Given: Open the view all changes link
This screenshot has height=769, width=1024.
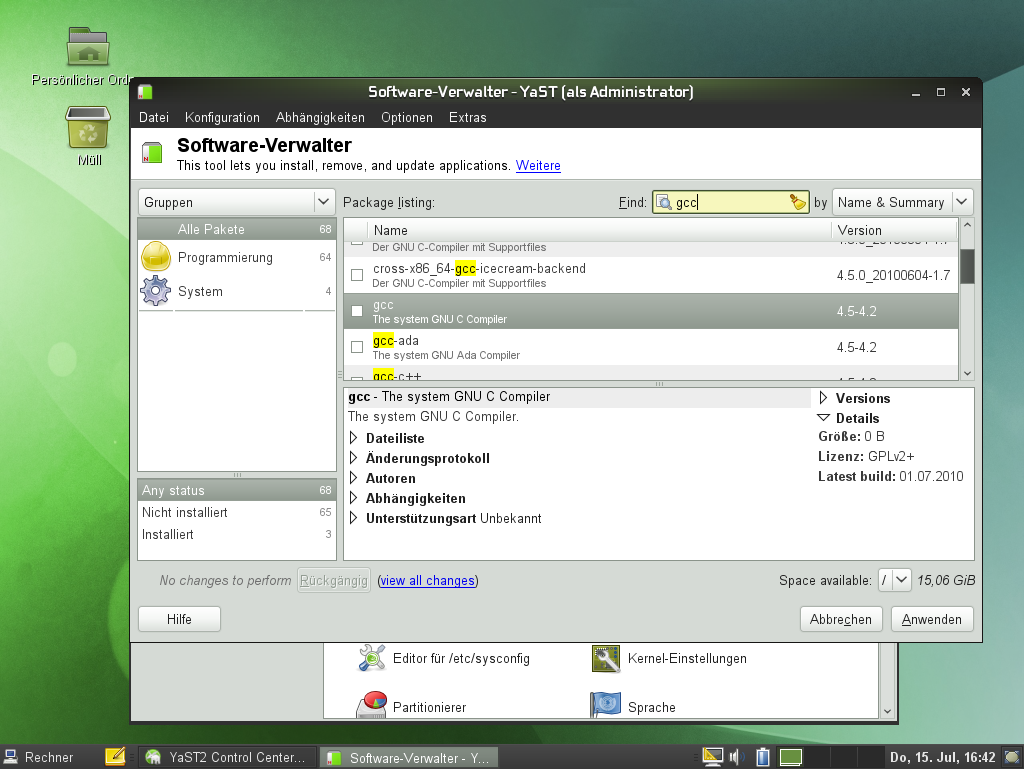Looking at the screenshot, I should point(427,580).
